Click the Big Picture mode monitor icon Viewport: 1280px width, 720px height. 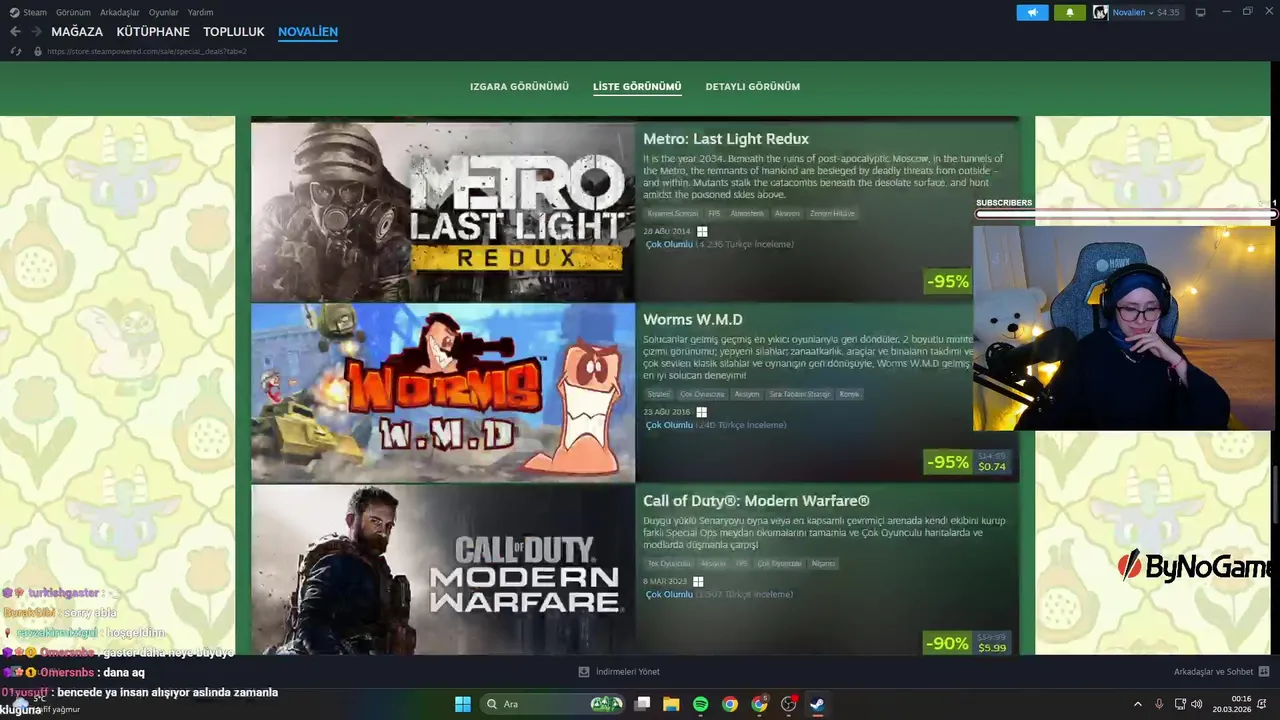(1201, 12)
